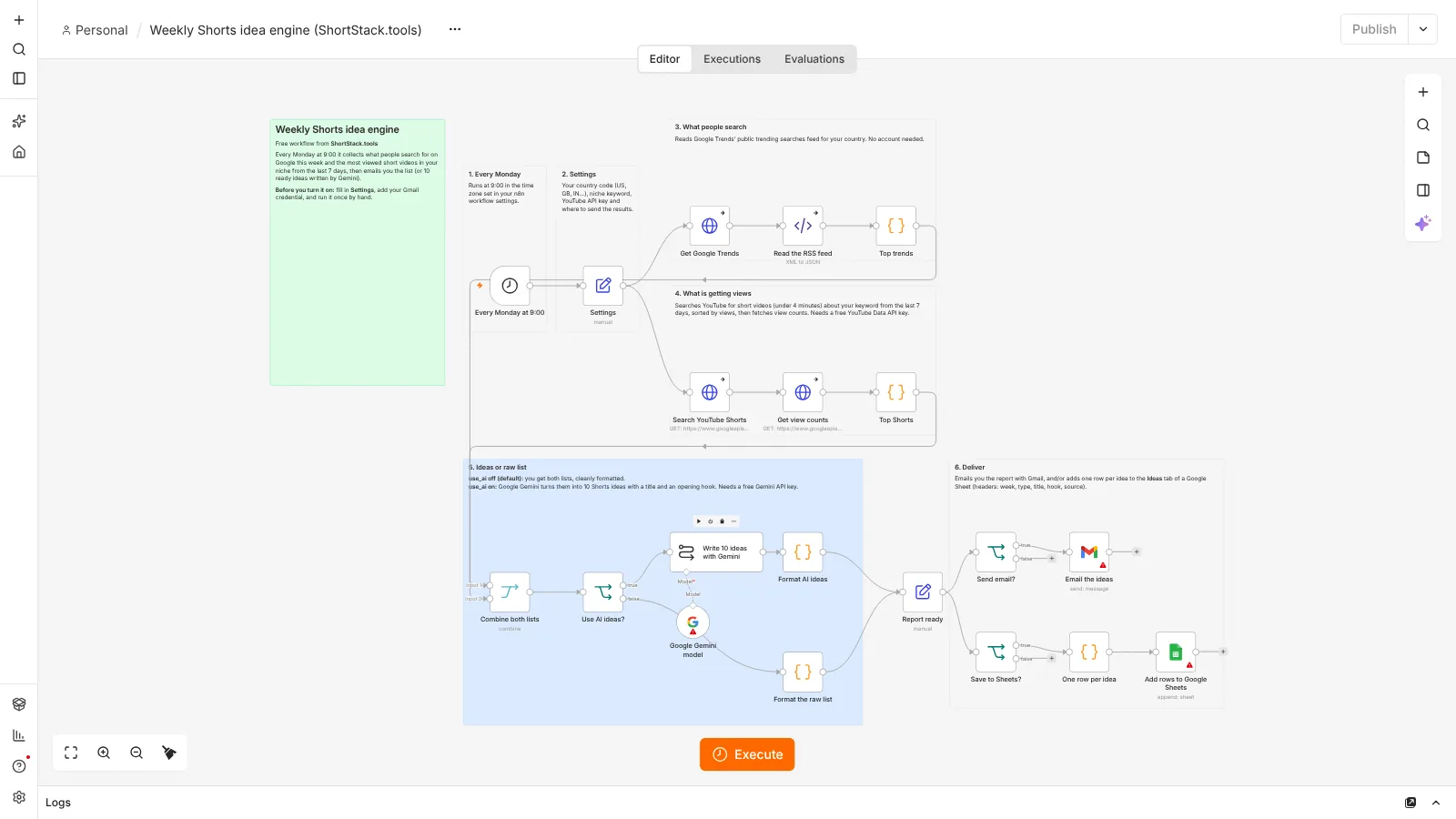This screenshot has width=1456, height=819.
Task: Select the Top Shorts code node
Action: (x=896, y=392)
